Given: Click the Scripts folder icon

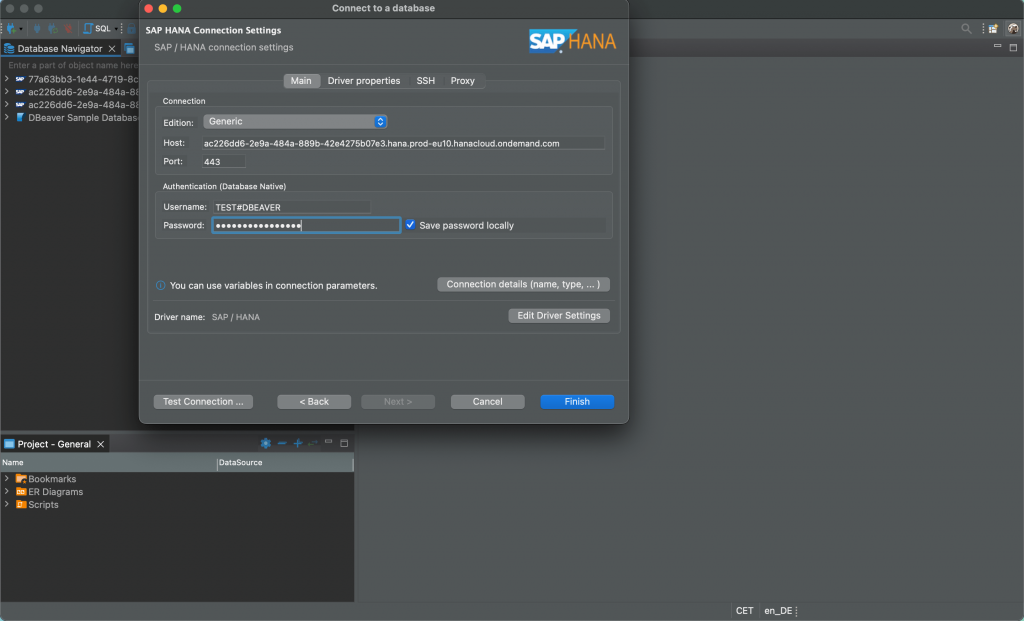Looking at the screenshot, I should click(21, 504).
